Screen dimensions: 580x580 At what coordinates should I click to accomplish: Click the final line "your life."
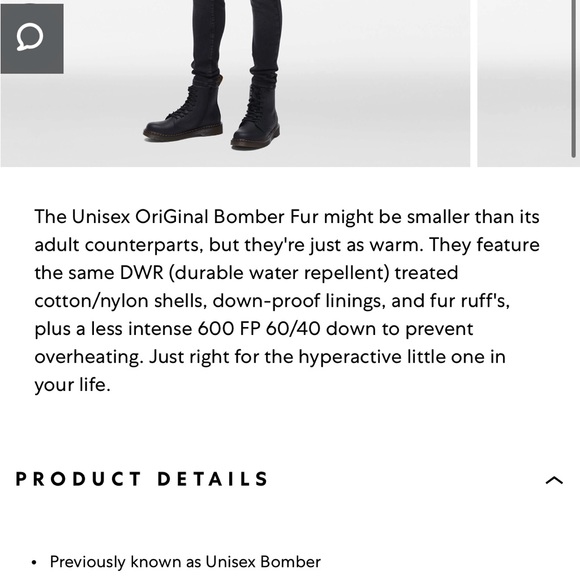[x=72, y=385]
